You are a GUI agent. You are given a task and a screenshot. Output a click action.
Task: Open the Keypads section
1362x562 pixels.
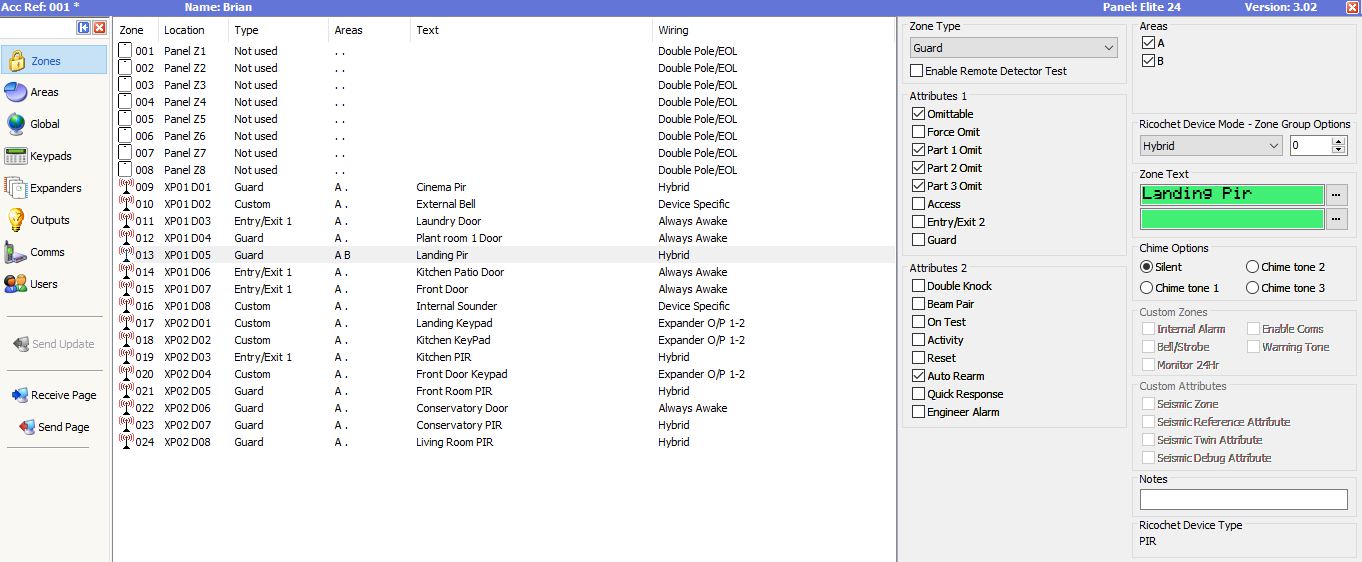click(x=50, y=156)
